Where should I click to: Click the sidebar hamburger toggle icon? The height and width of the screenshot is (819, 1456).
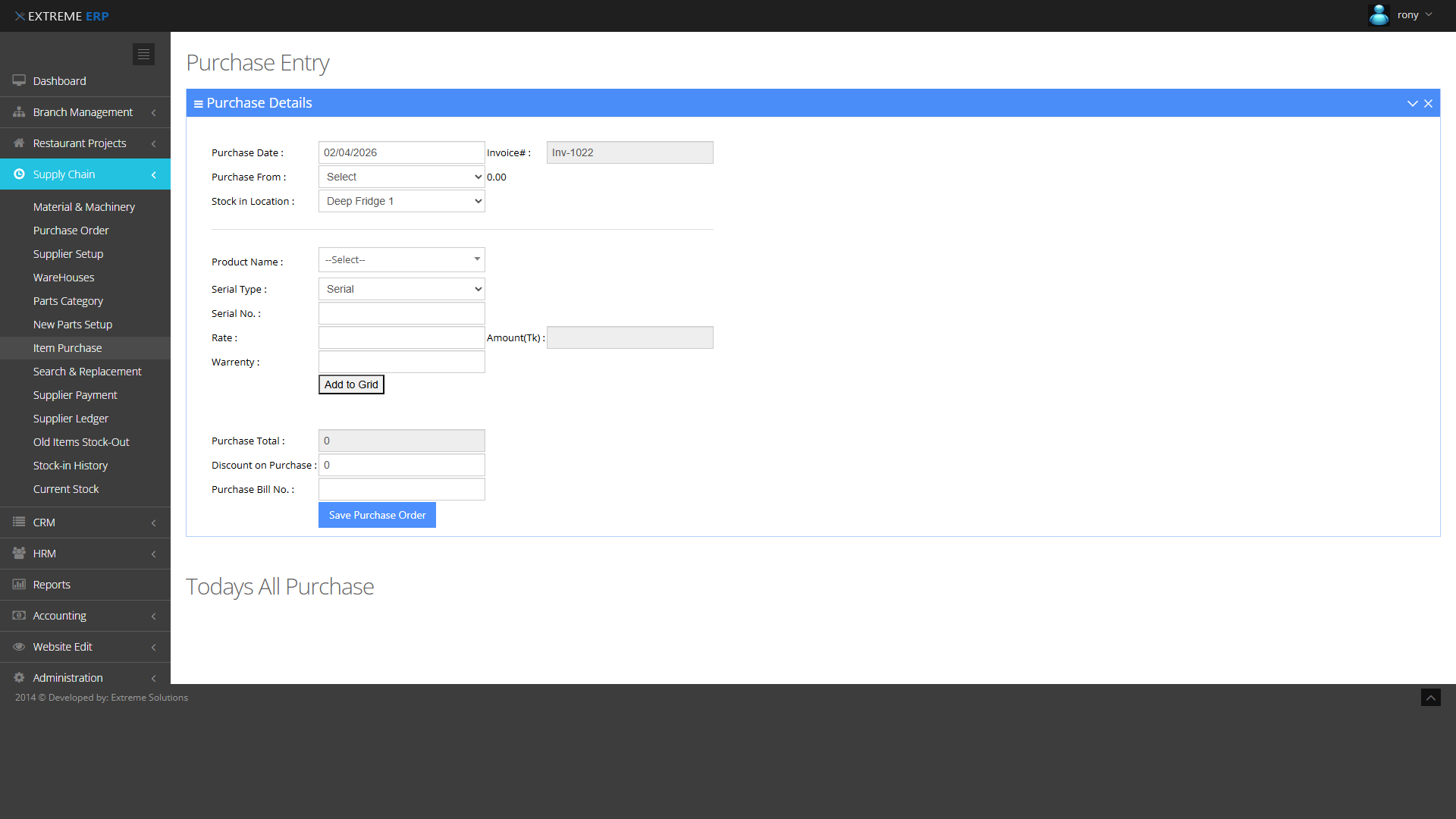tap(143, 54)
